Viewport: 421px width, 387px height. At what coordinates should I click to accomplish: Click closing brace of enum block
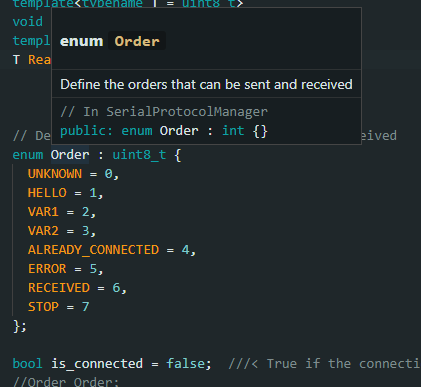tap(20, 326)
